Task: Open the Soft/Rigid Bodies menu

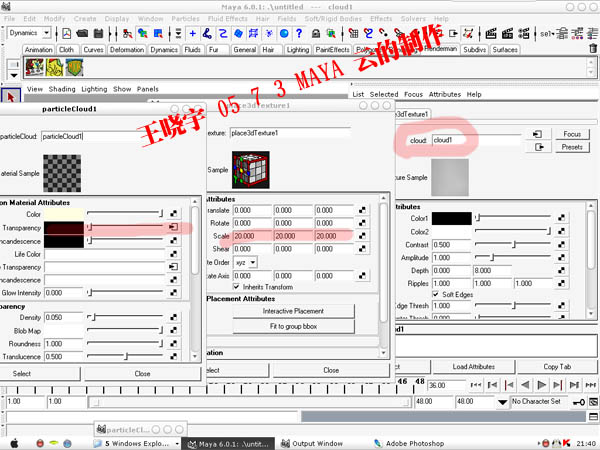Action: 333,18
